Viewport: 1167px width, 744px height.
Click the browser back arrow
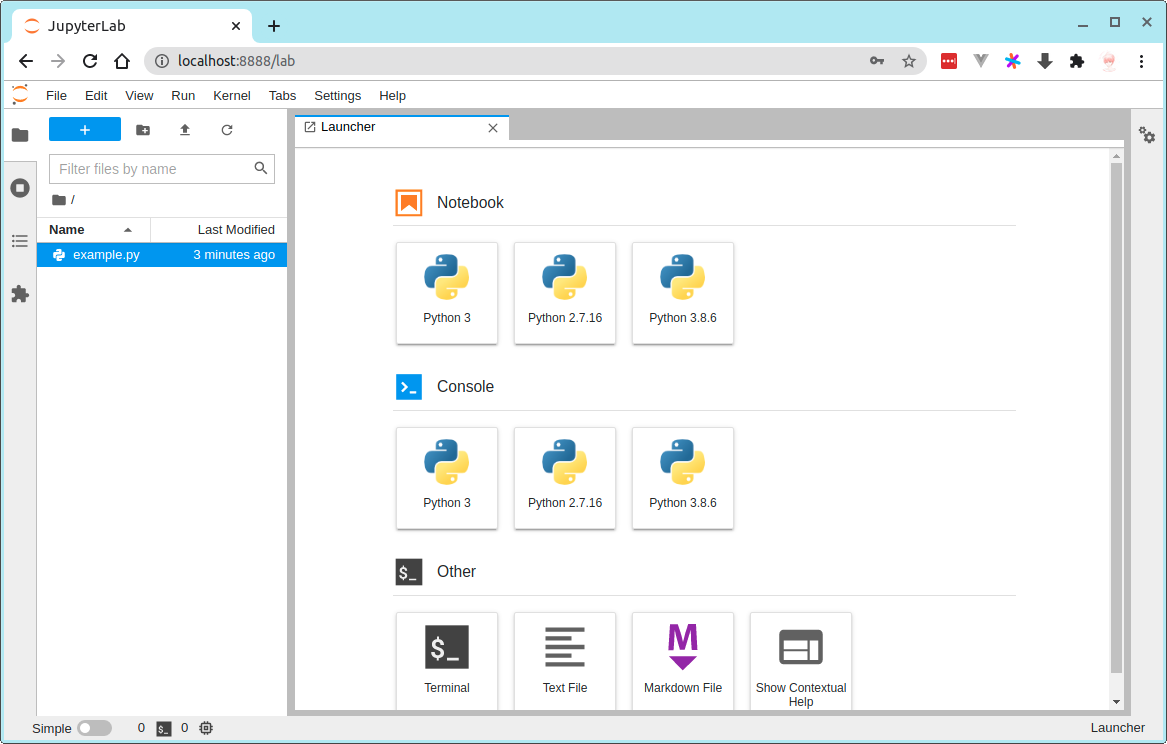click(26, 61)
